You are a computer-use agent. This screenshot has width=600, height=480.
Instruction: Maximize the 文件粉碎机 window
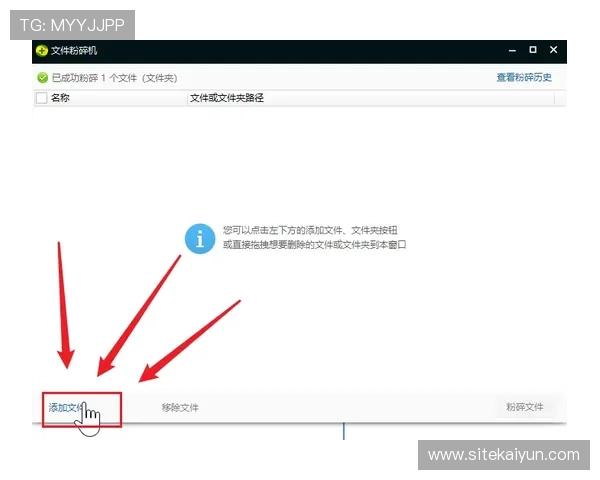(x=533, y=50)
